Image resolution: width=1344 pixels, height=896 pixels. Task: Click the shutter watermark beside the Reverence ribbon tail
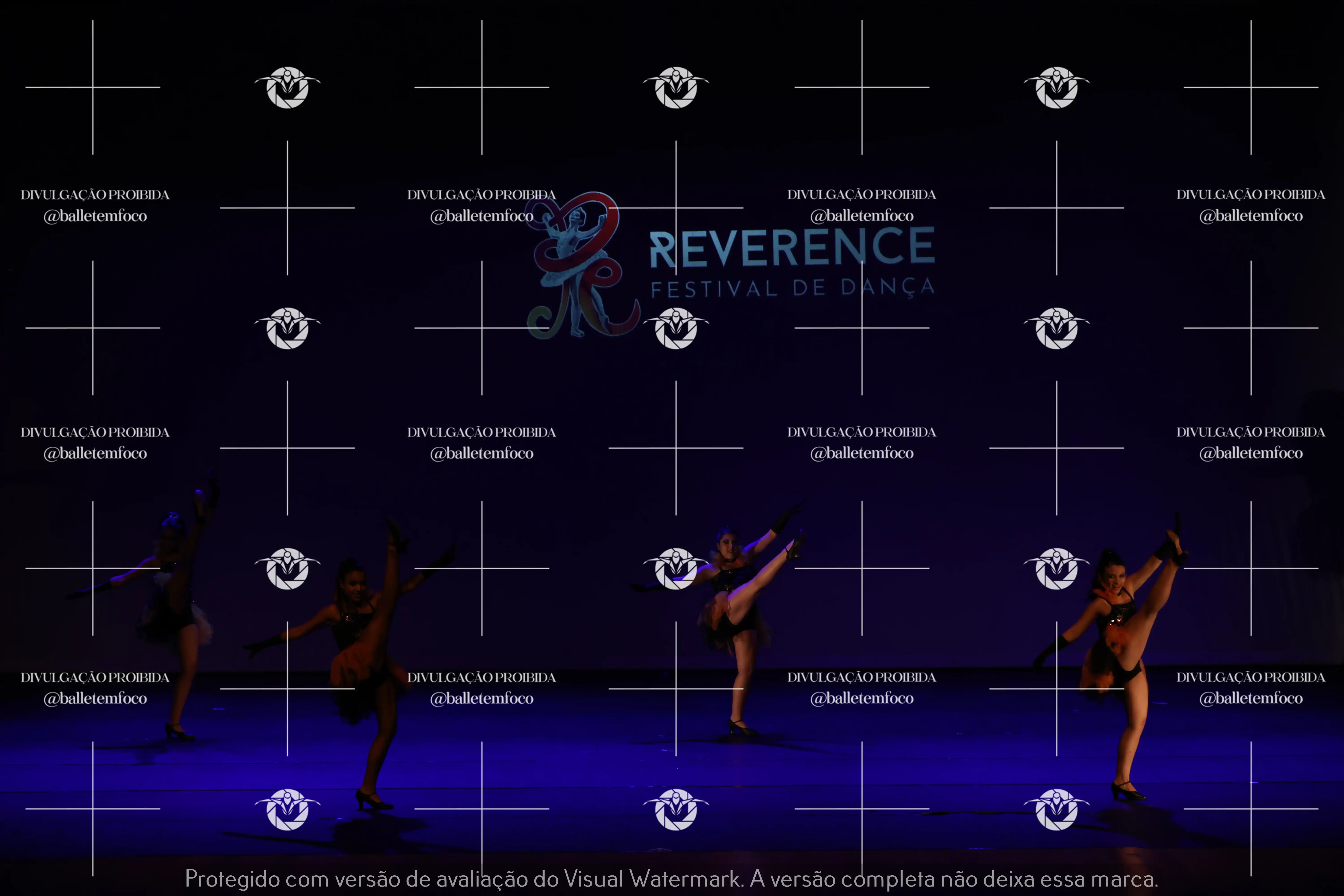click(x=676, y=328)
